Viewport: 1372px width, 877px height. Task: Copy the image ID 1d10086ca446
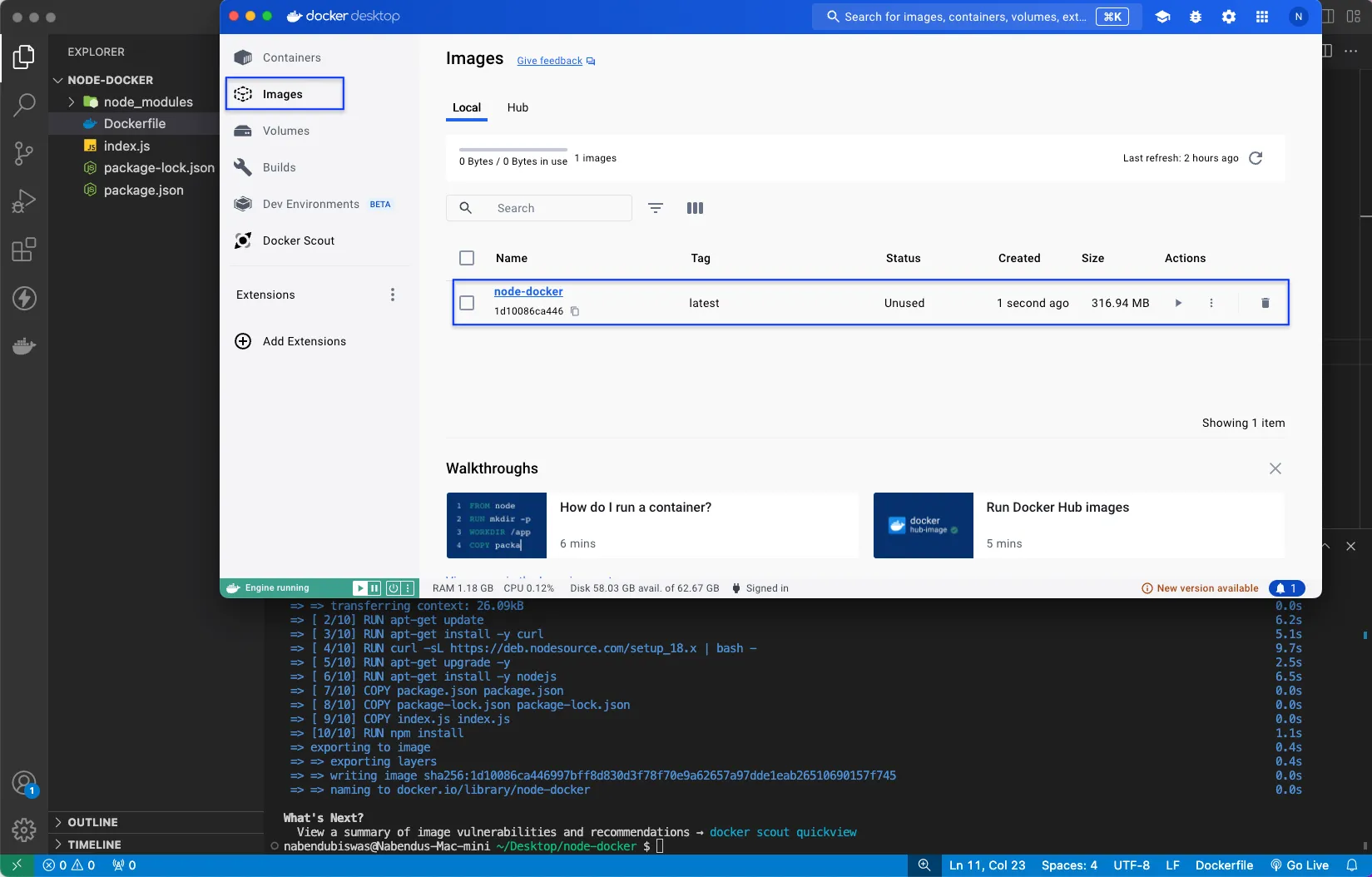pyautogui.click(x=575, y=311)
